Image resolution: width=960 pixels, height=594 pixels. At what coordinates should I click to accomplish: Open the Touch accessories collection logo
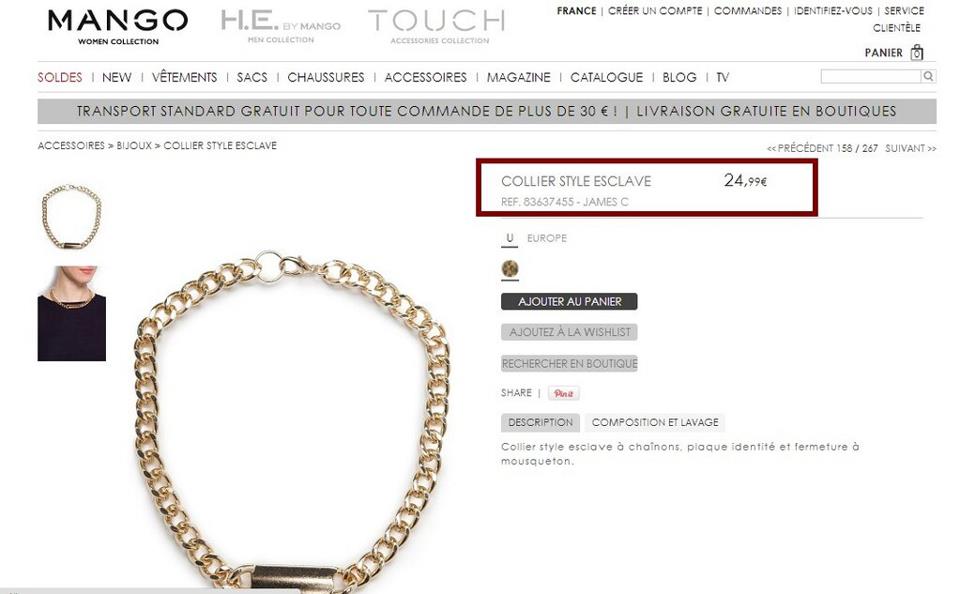(x=437, y=27)
